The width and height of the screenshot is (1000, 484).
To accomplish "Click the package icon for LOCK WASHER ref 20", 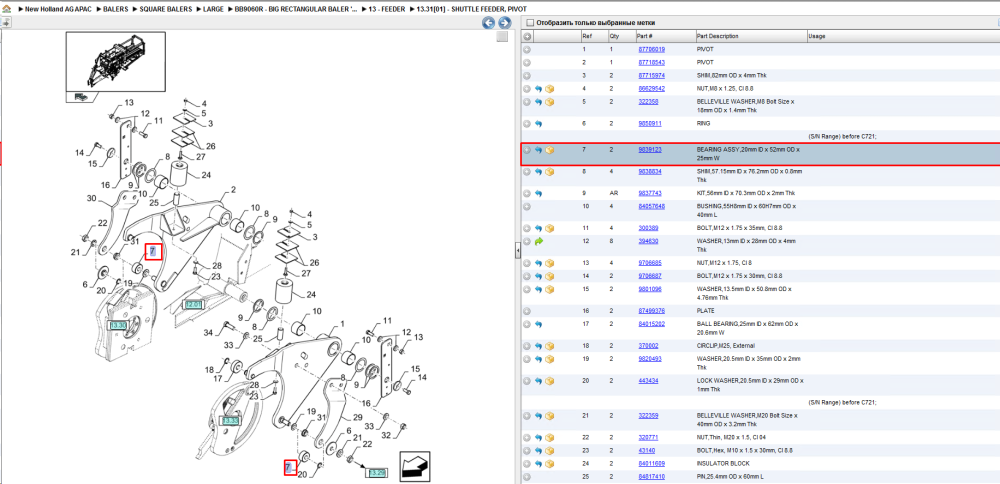I will [x=549, y=381].
